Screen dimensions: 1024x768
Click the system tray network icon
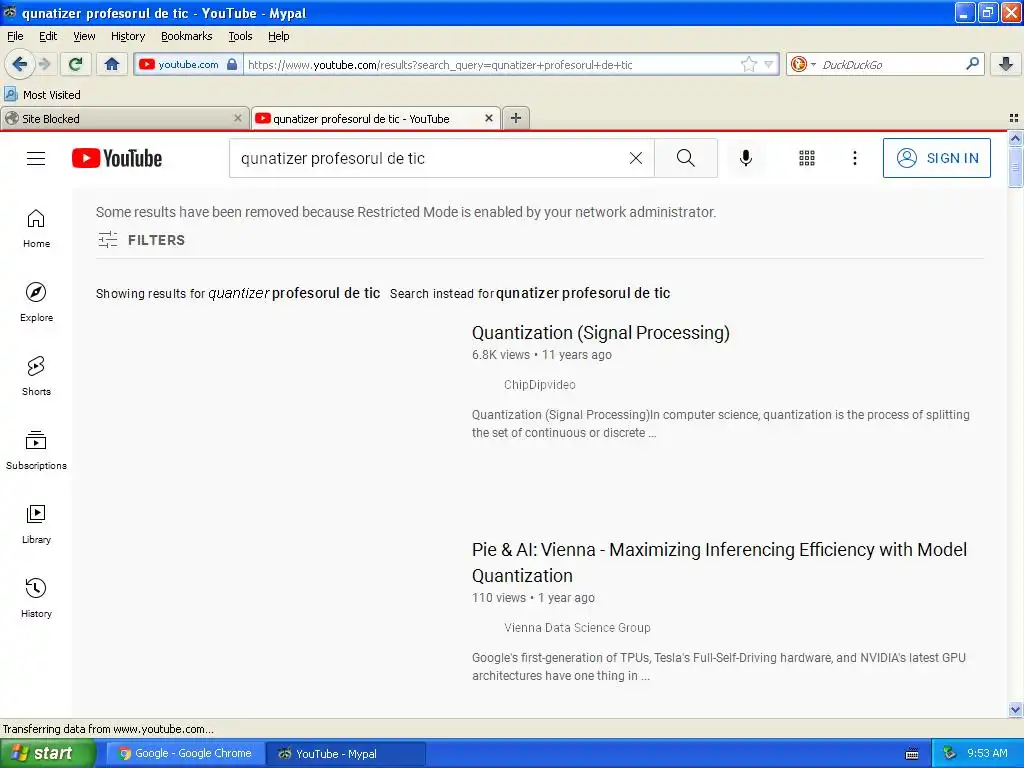pyautogui.click(x=949, y=753)
